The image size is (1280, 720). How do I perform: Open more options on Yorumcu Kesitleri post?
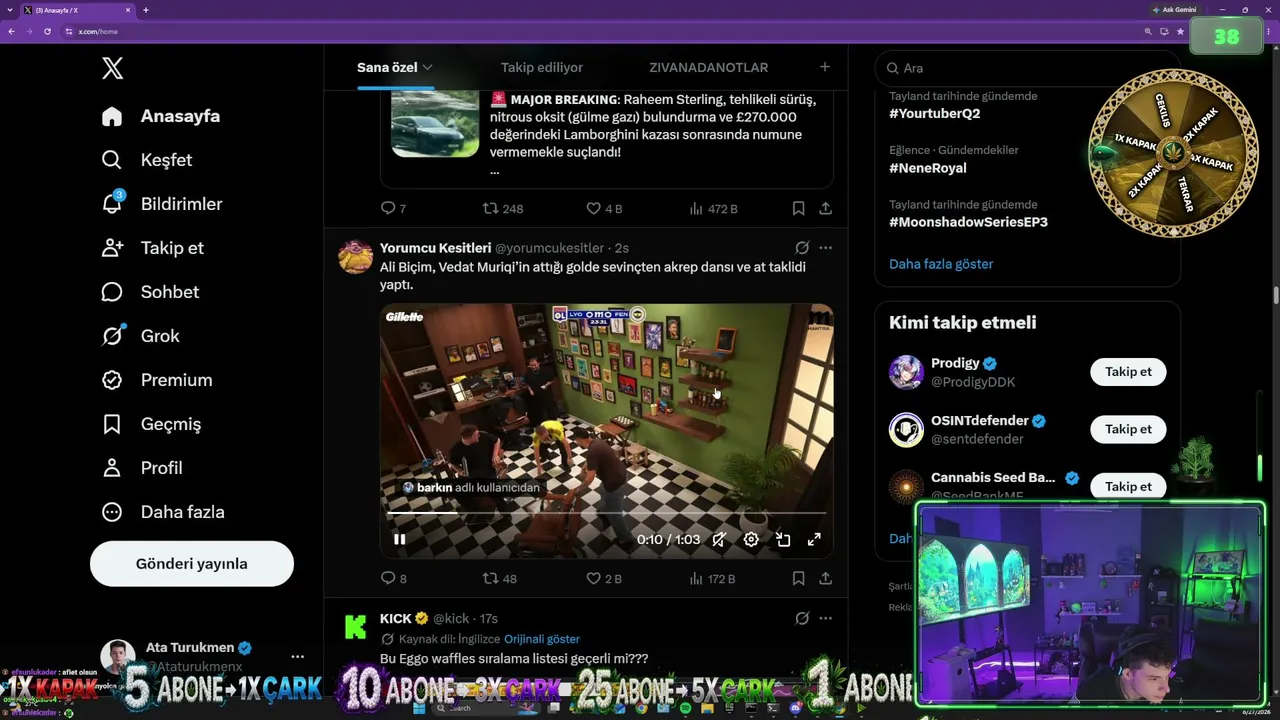825,248
